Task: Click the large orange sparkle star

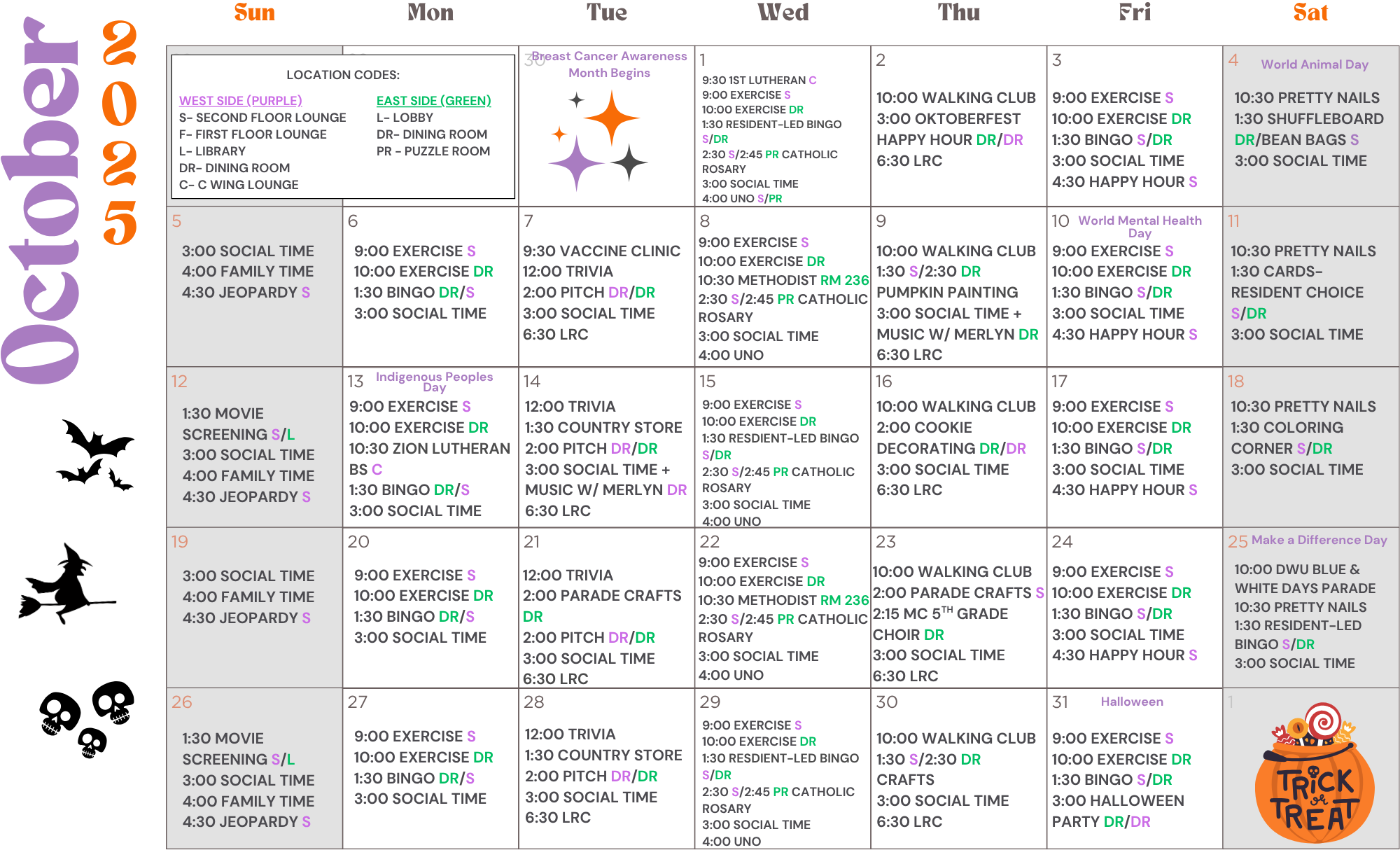Action: click(x=611, y=118)
